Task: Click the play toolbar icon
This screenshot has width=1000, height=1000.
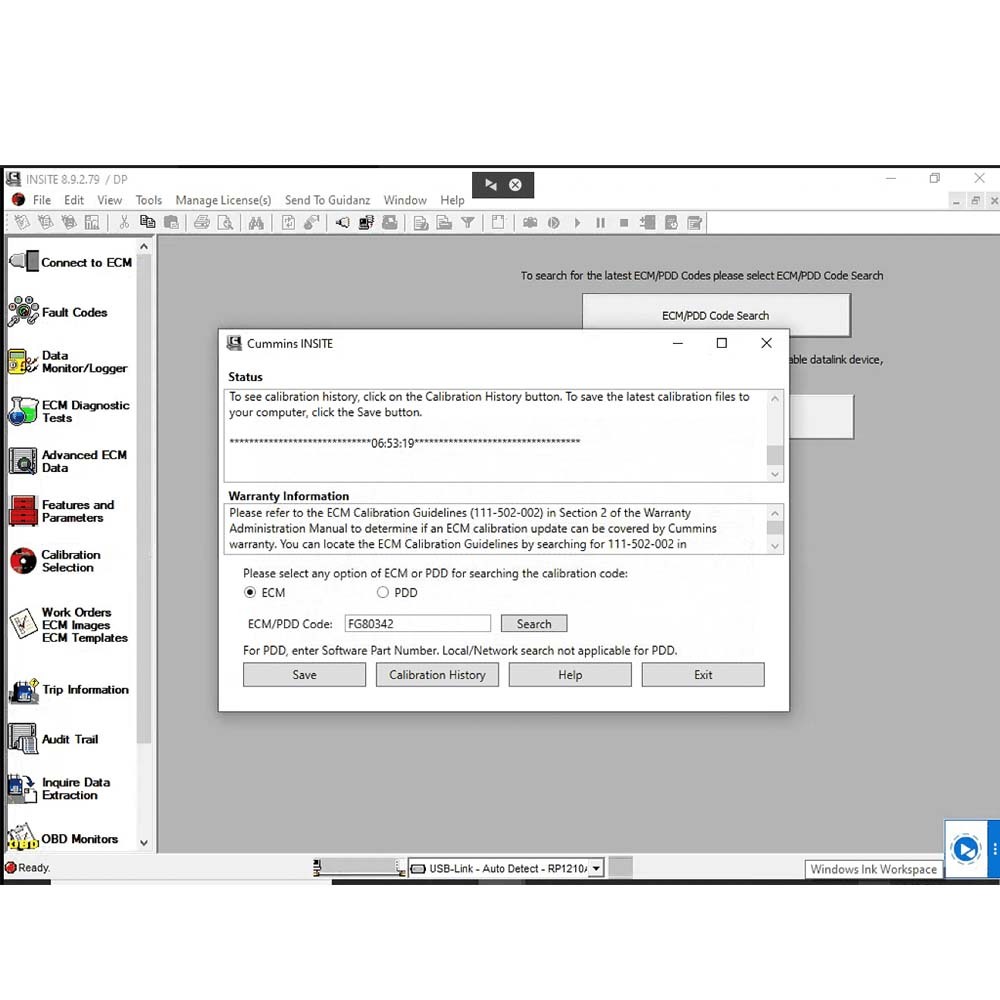Action: point(577,223)
